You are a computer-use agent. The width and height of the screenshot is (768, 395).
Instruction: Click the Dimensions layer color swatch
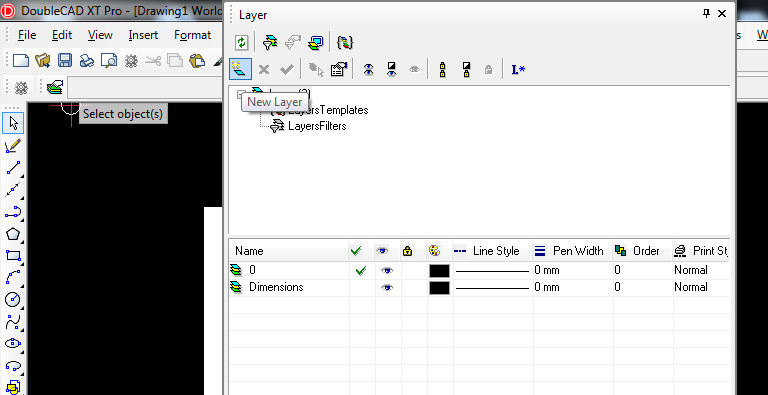pyautogui.click(x=439, y=288)
